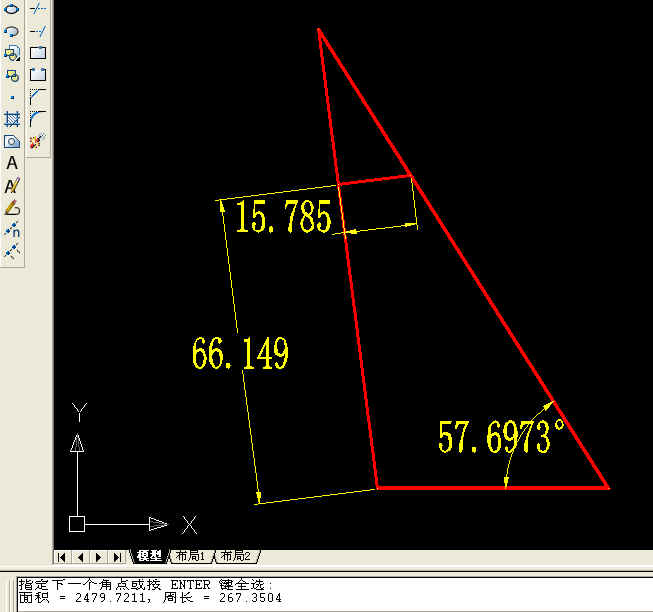Jump to the first layout tab arrow
653x612 pixels.
(62, 557)
